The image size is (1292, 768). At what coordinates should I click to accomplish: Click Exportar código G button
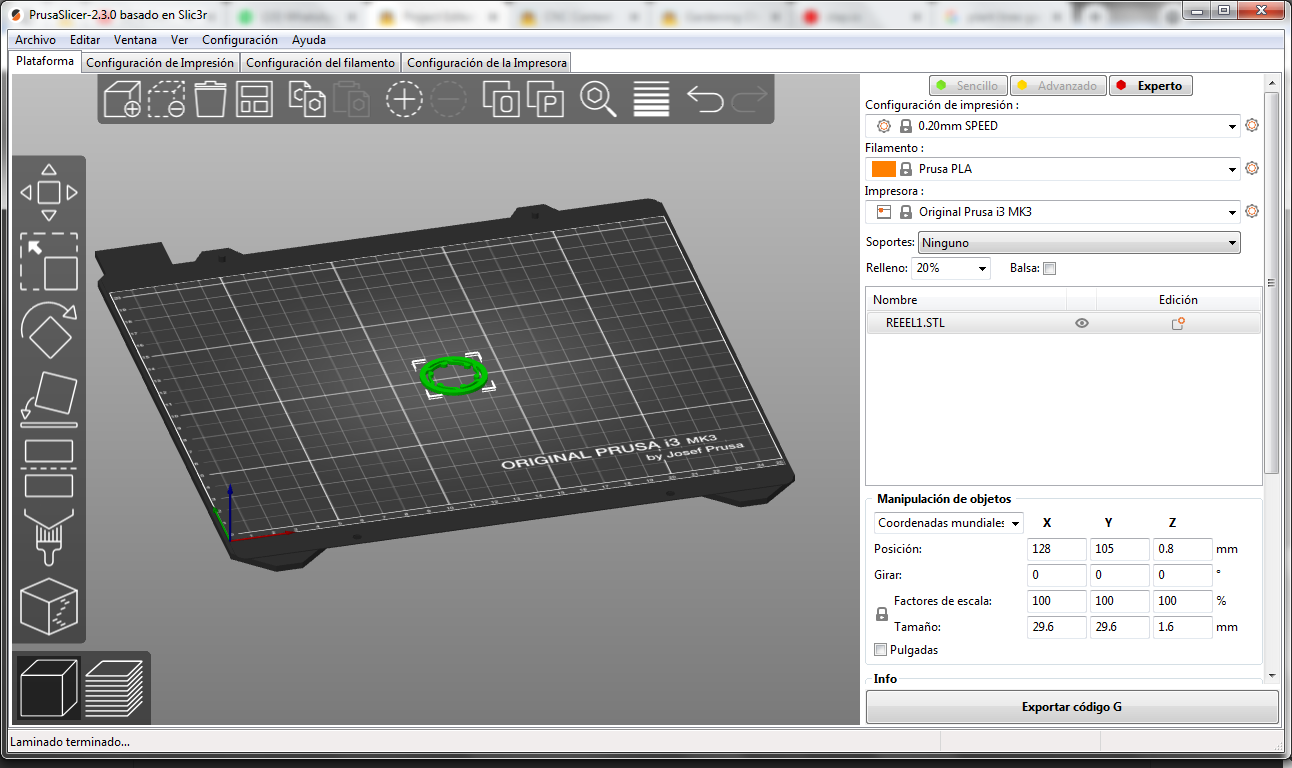1072,707
